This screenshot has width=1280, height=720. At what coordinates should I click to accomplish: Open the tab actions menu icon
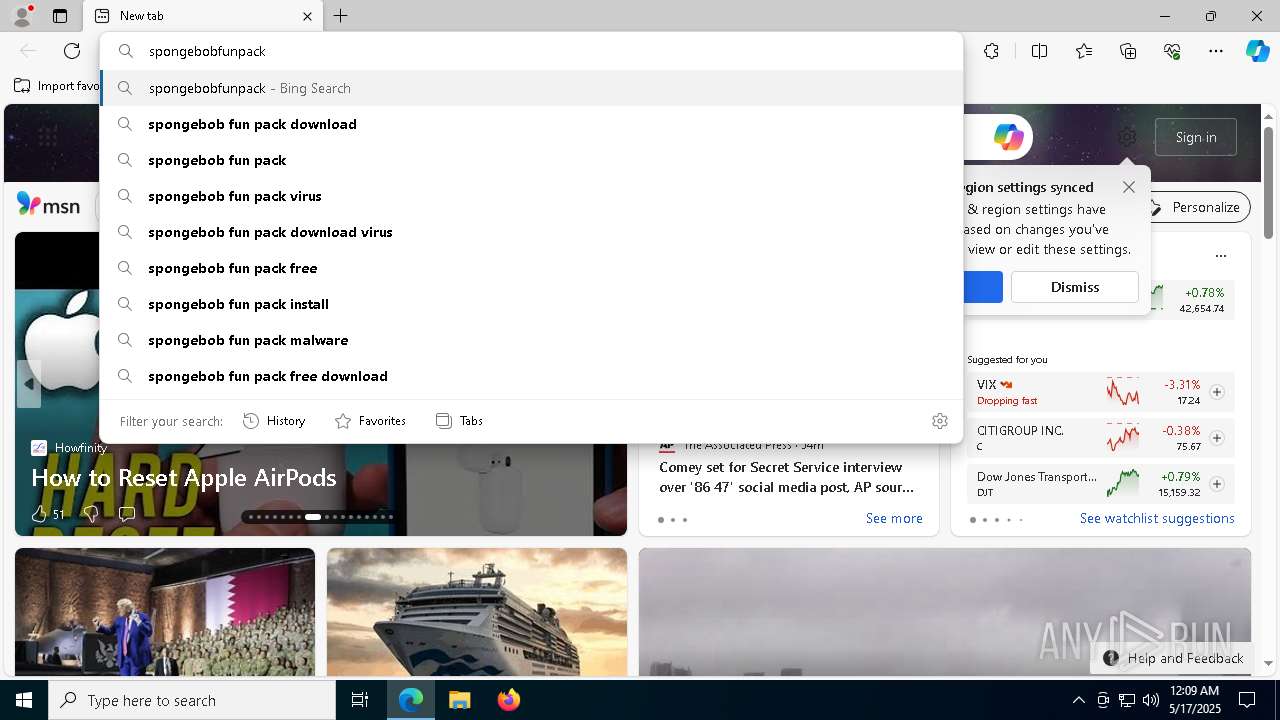pyautogui.click(x=60, y=16)
